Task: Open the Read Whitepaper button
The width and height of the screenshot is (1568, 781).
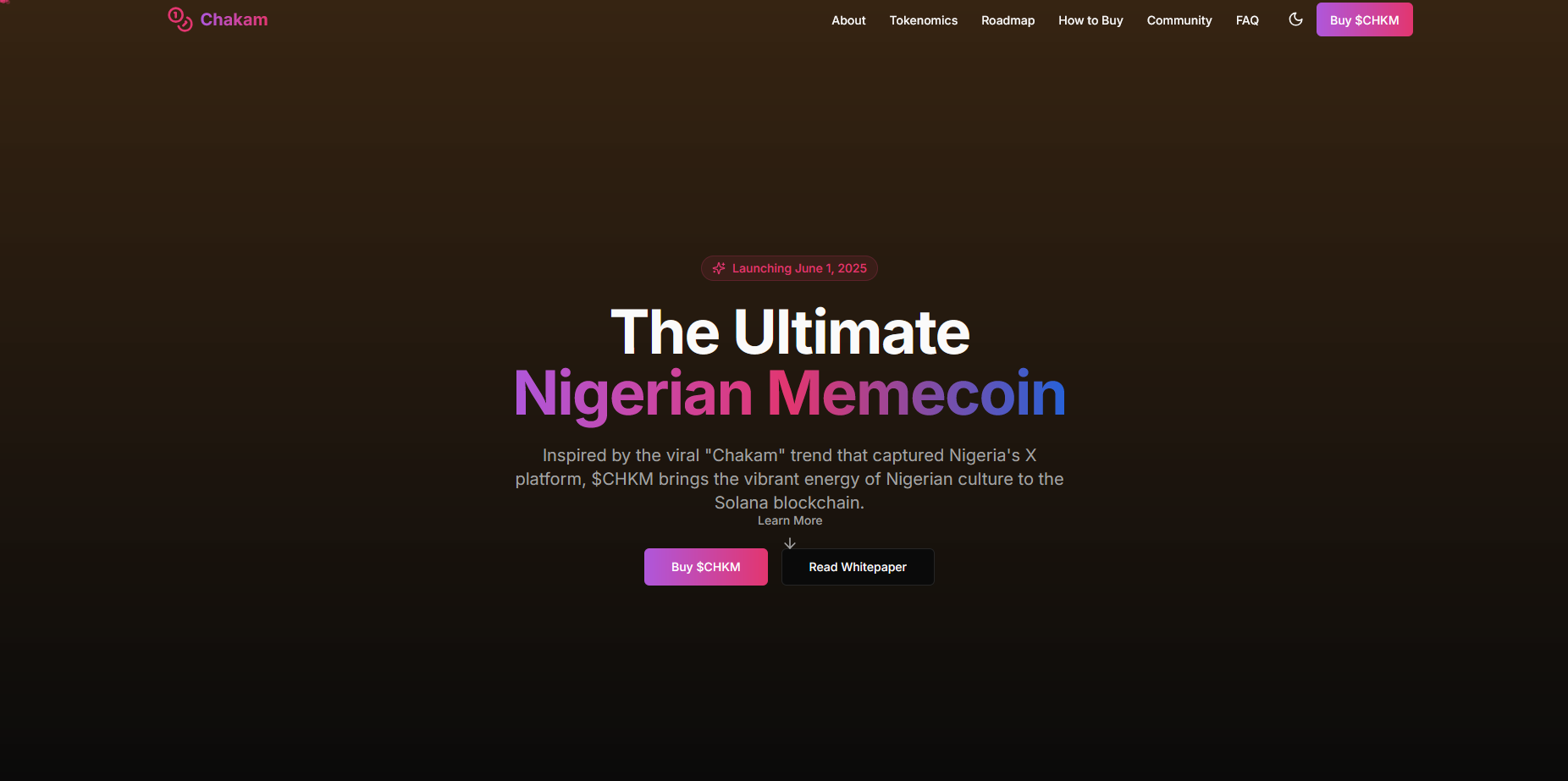Action: tap(858, 567)
